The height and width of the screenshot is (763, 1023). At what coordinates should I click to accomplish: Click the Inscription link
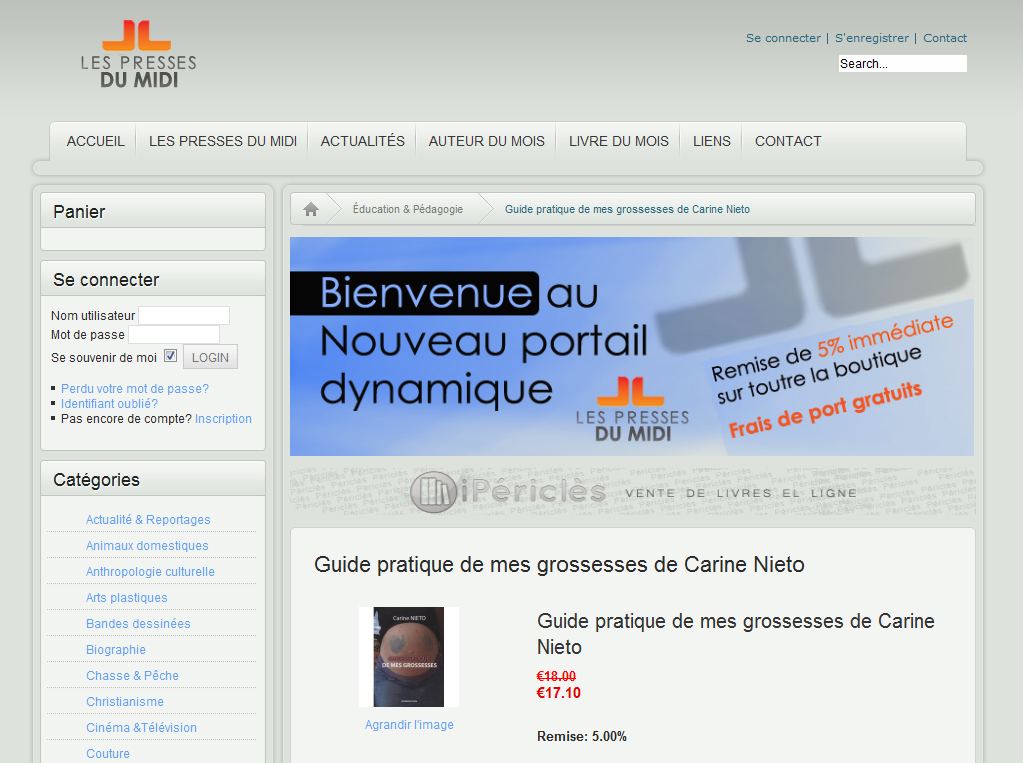tap(223, 419)
